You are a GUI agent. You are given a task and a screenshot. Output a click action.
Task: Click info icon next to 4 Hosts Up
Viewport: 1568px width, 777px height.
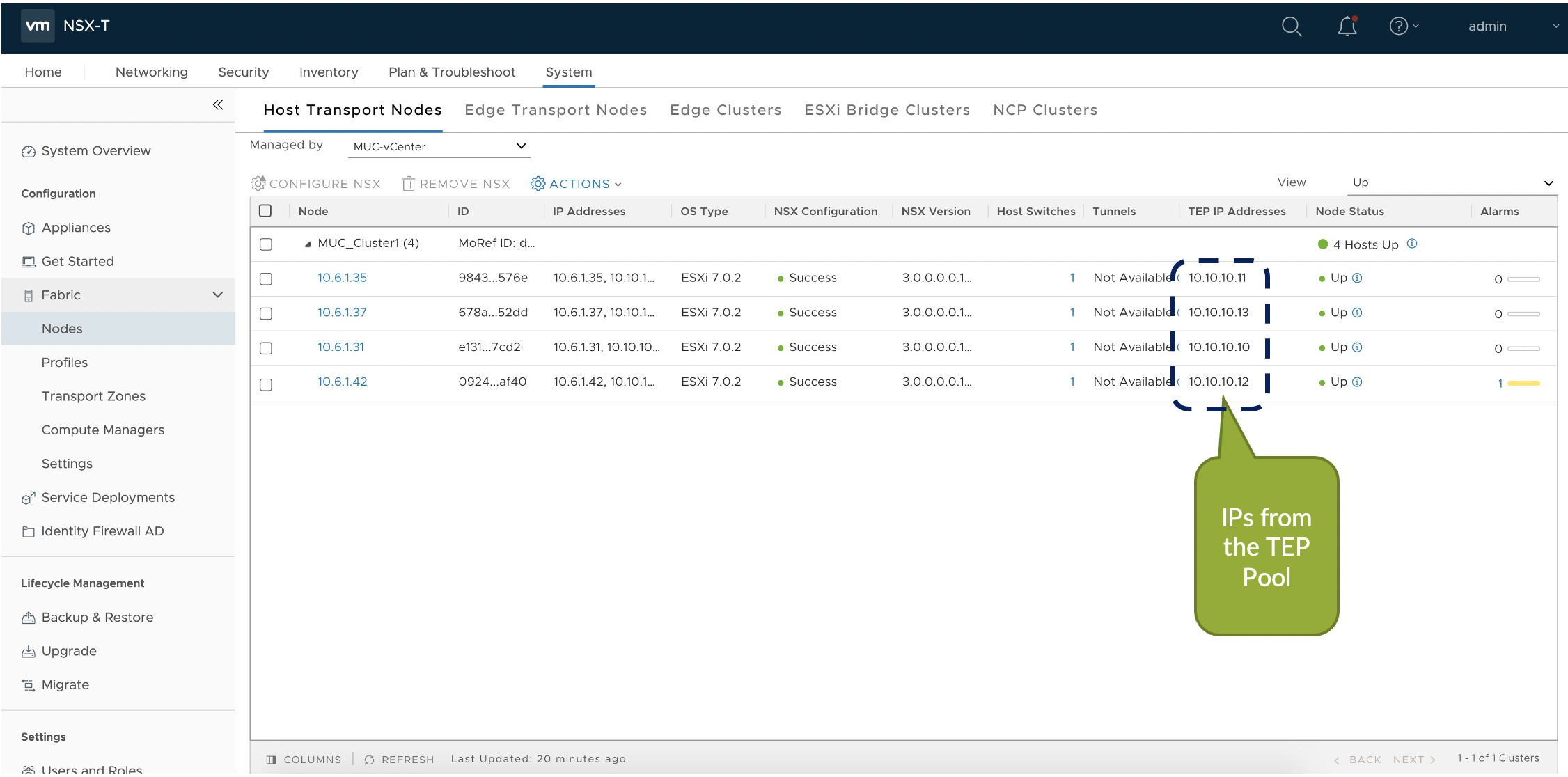[x=1412, y=244]
